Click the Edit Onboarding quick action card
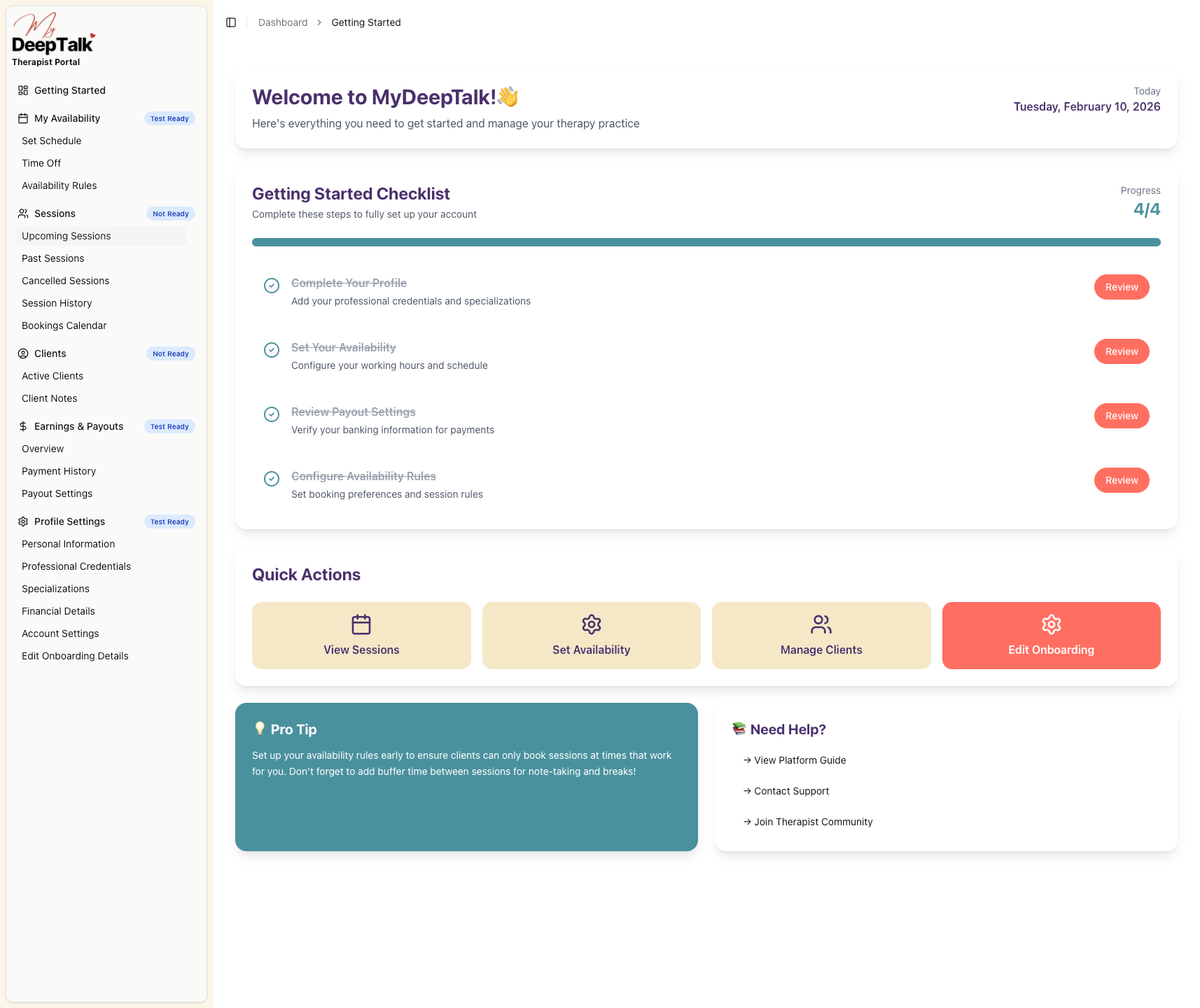Screen dimensions: 1200x1008 click(1051, 636)
